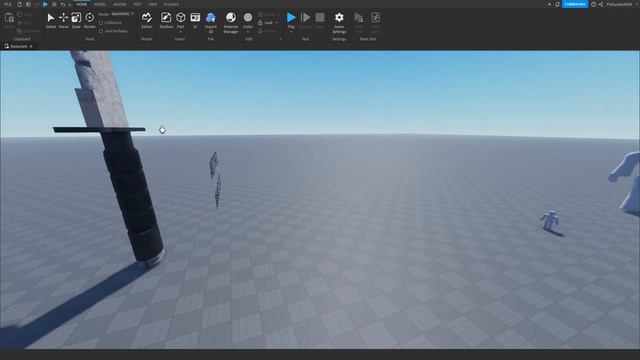
Task: Insert a new Part
Action: pyautogui.click(x=180, y=18)
